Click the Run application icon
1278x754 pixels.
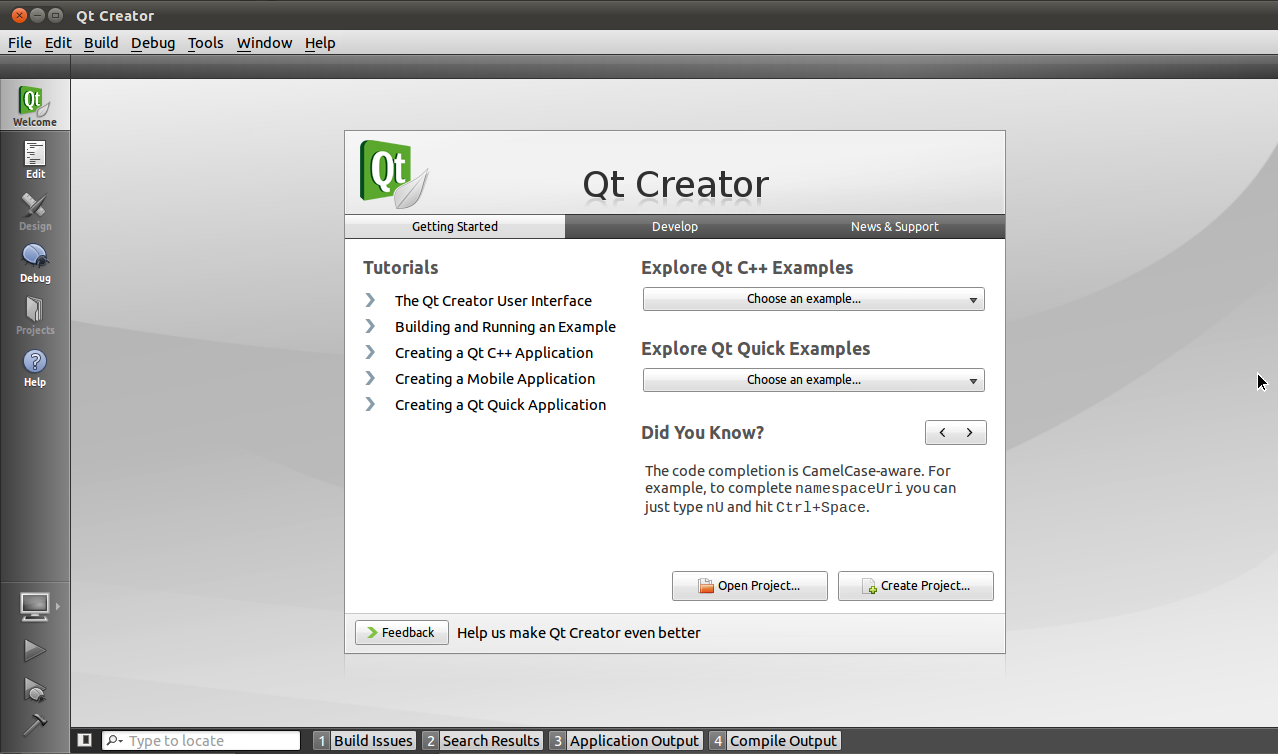pyautogui.click(x=34, y=650)
